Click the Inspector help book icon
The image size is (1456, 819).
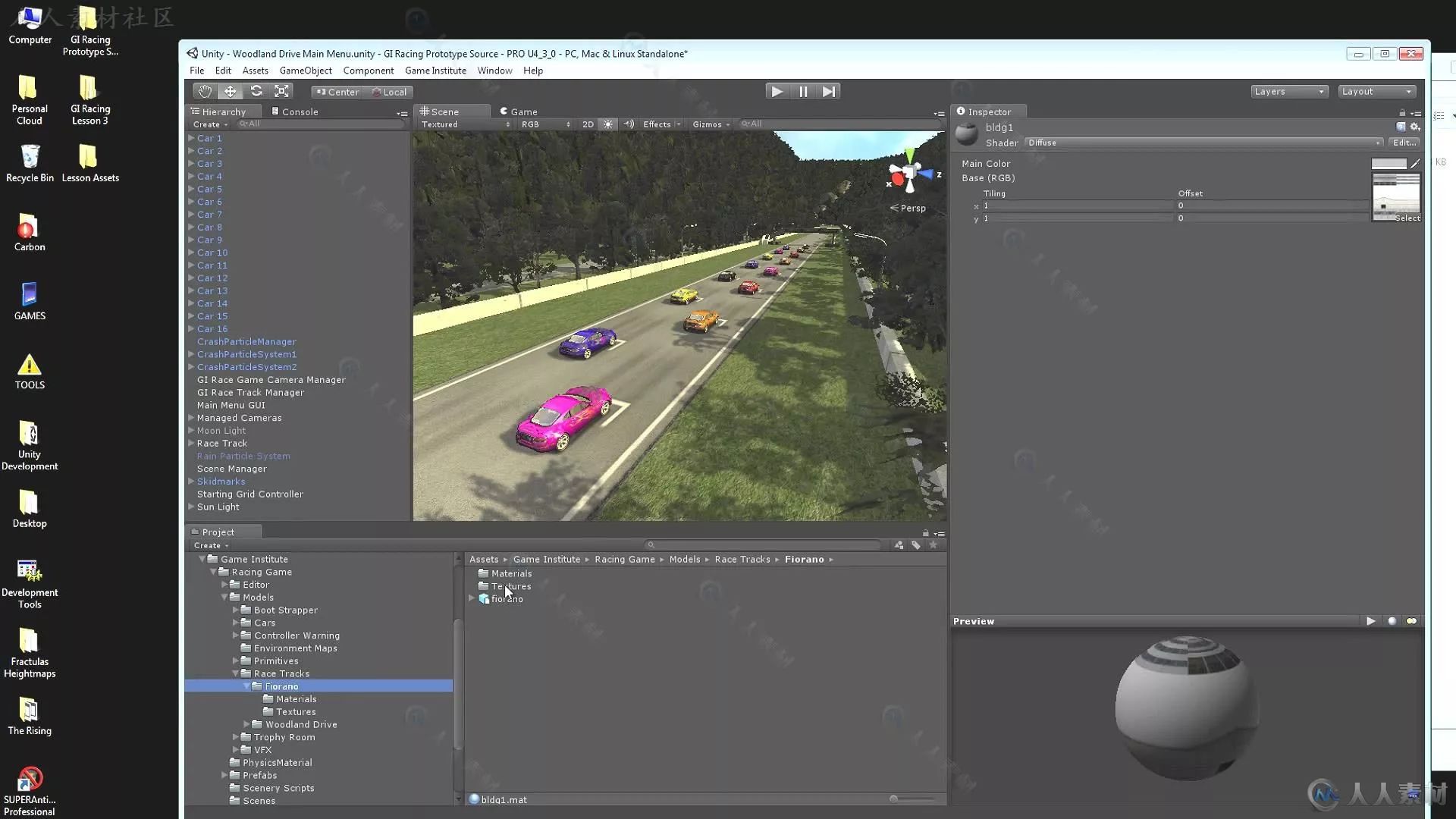click(1401, 127)
